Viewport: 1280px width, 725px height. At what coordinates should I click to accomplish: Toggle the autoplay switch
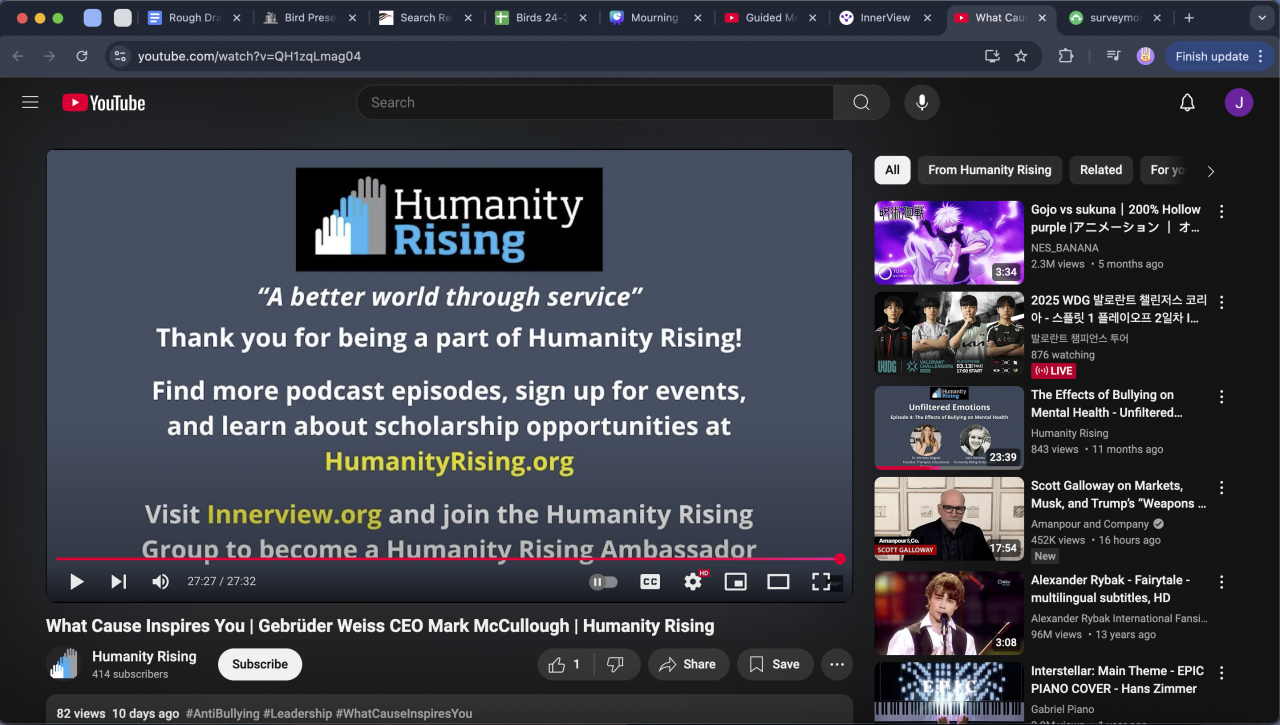(604, 581)
